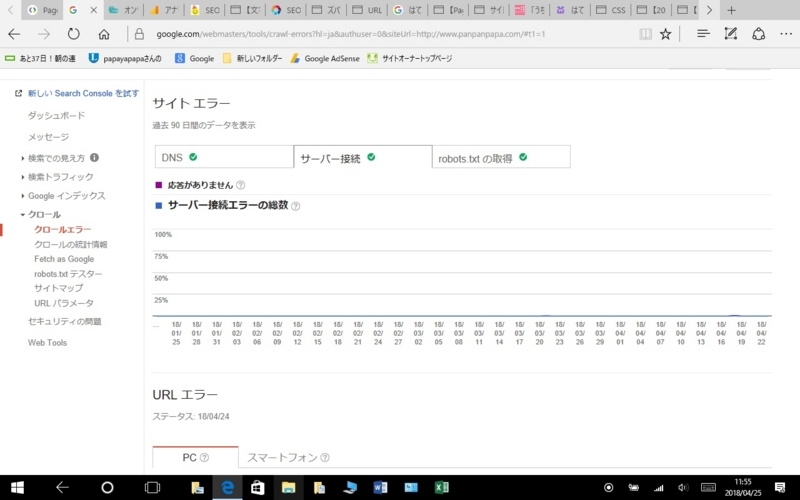
Task: Open 新しい Search Console を試す link
Action: click(x=83, y=93)
